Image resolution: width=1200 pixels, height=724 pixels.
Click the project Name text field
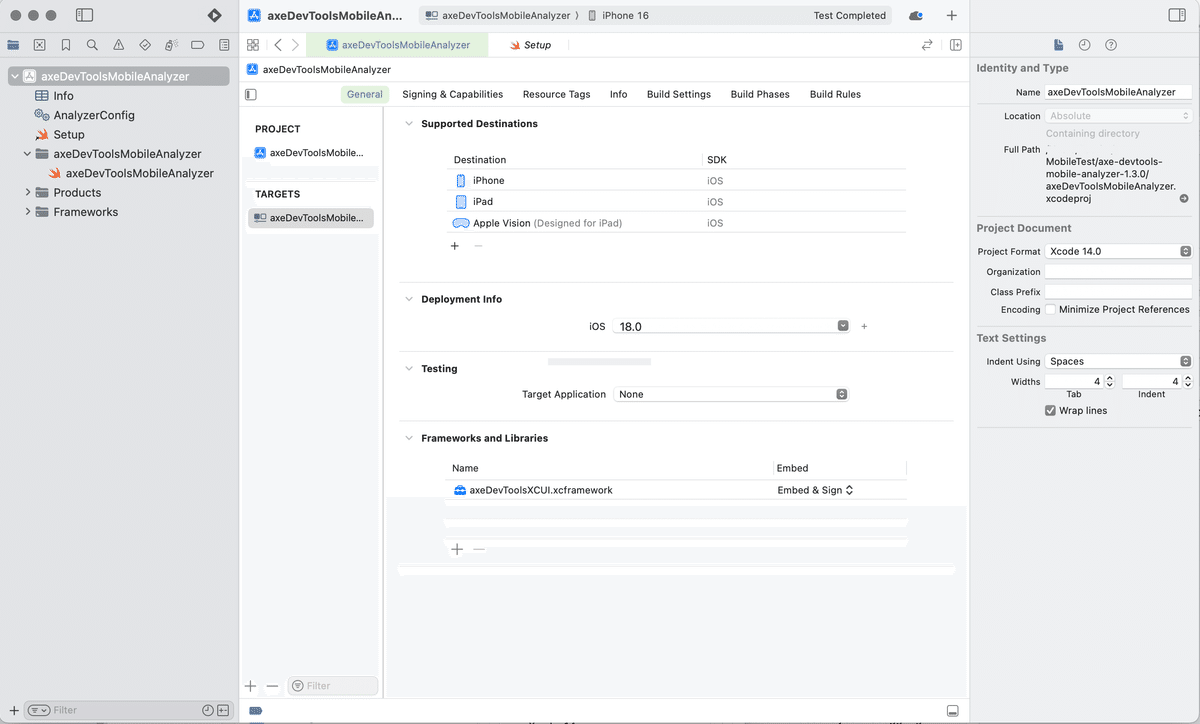(x=1118, y=92)
